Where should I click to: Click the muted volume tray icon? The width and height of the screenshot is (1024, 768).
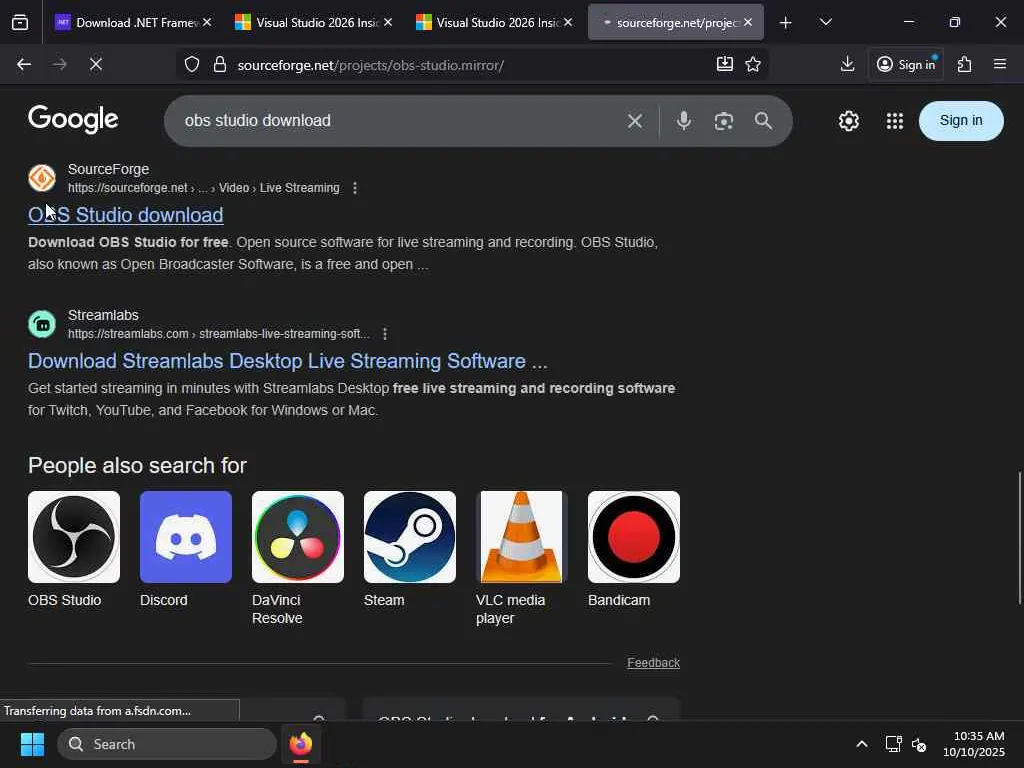point(919,744)
